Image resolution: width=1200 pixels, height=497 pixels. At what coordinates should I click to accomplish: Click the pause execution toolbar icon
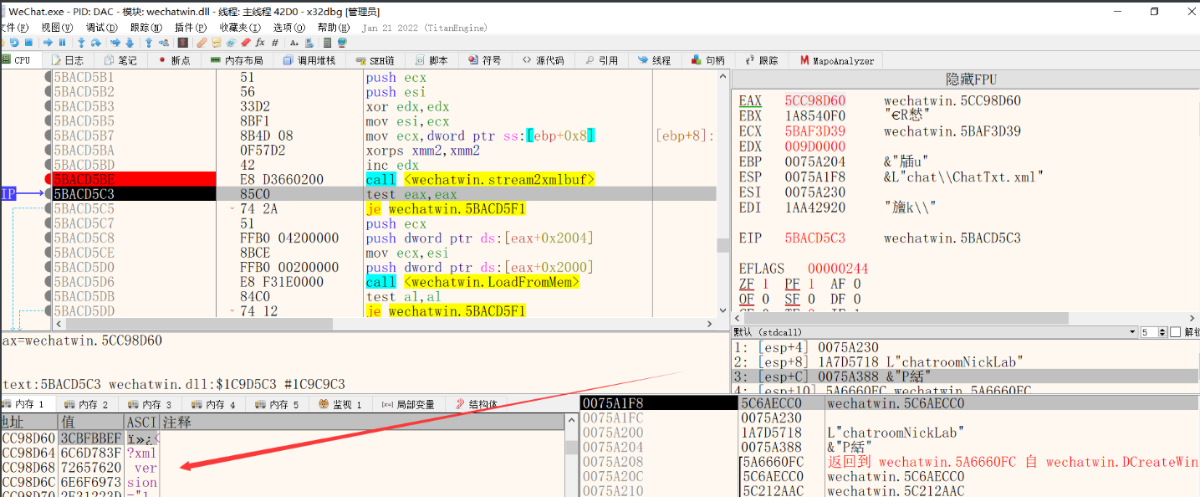[62, 43]
